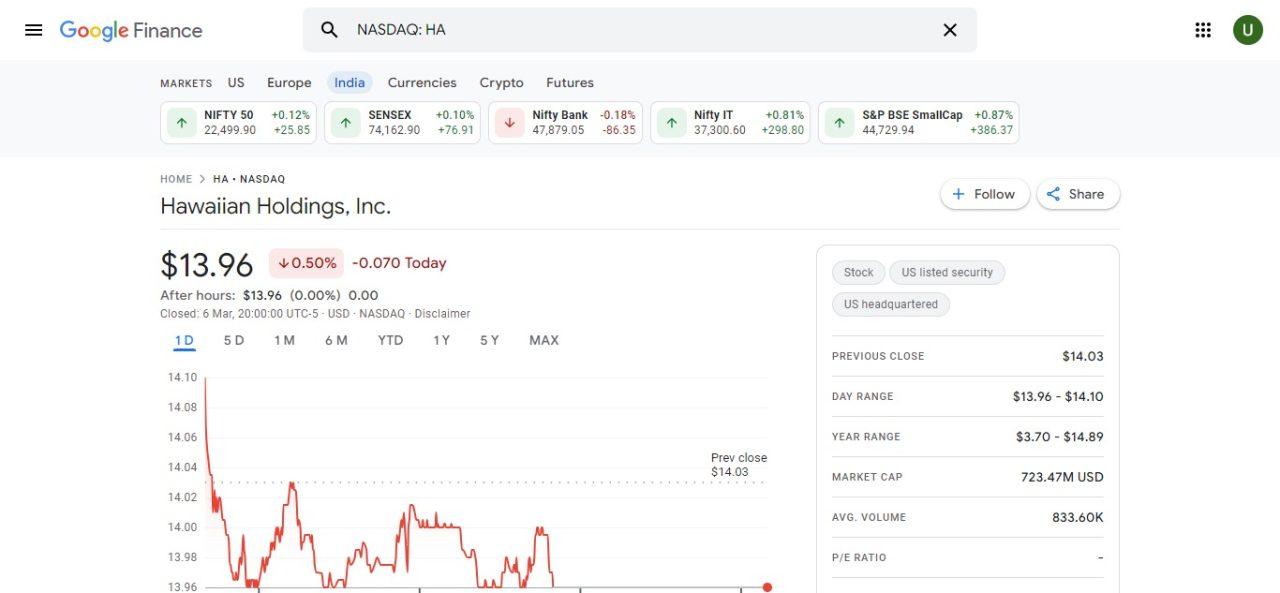Screen dimensions: 1280x593
Task: Switch to Currencies markets tab
Action: click(x=422, y=83)
